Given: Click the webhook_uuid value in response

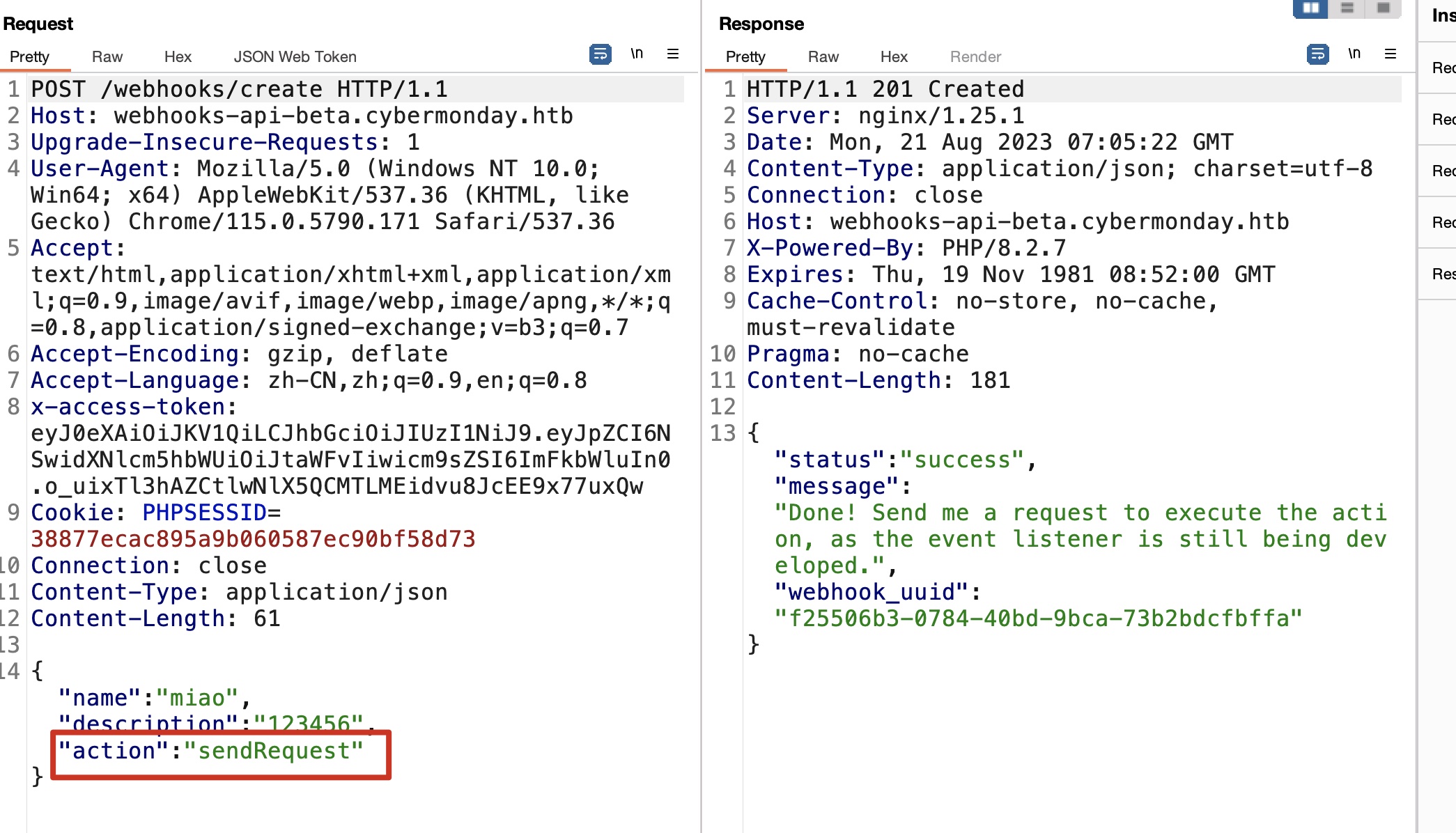Looking at the screenshot, I should coord(1038,618).
